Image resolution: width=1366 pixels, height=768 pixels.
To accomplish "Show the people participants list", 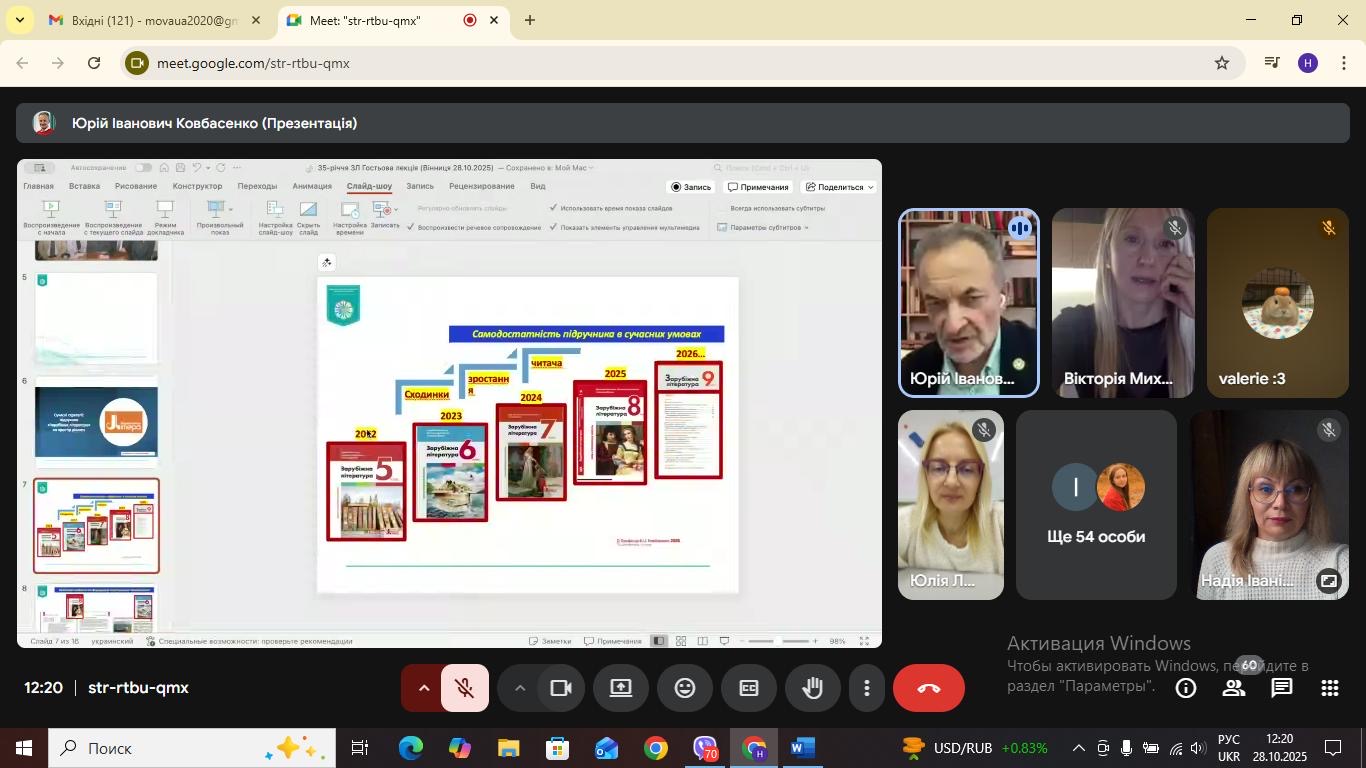I will point(1234,688).
